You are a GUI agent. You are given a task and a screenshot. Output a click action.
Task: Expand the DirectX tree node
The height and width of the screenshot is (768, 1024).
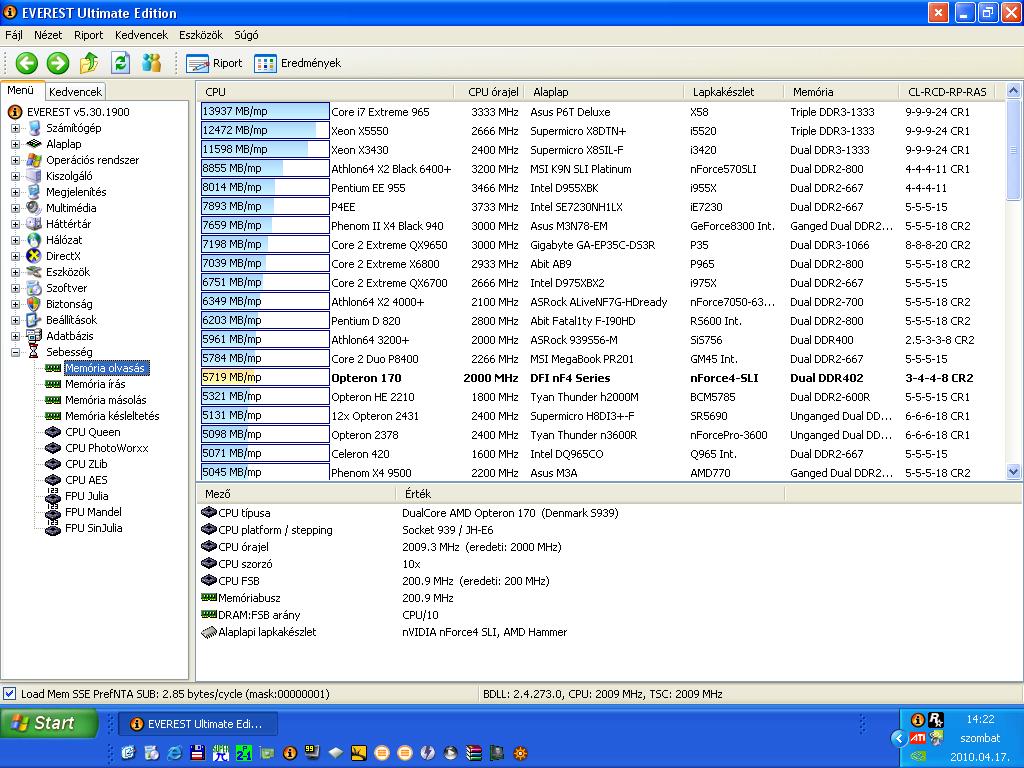(15, 256)
